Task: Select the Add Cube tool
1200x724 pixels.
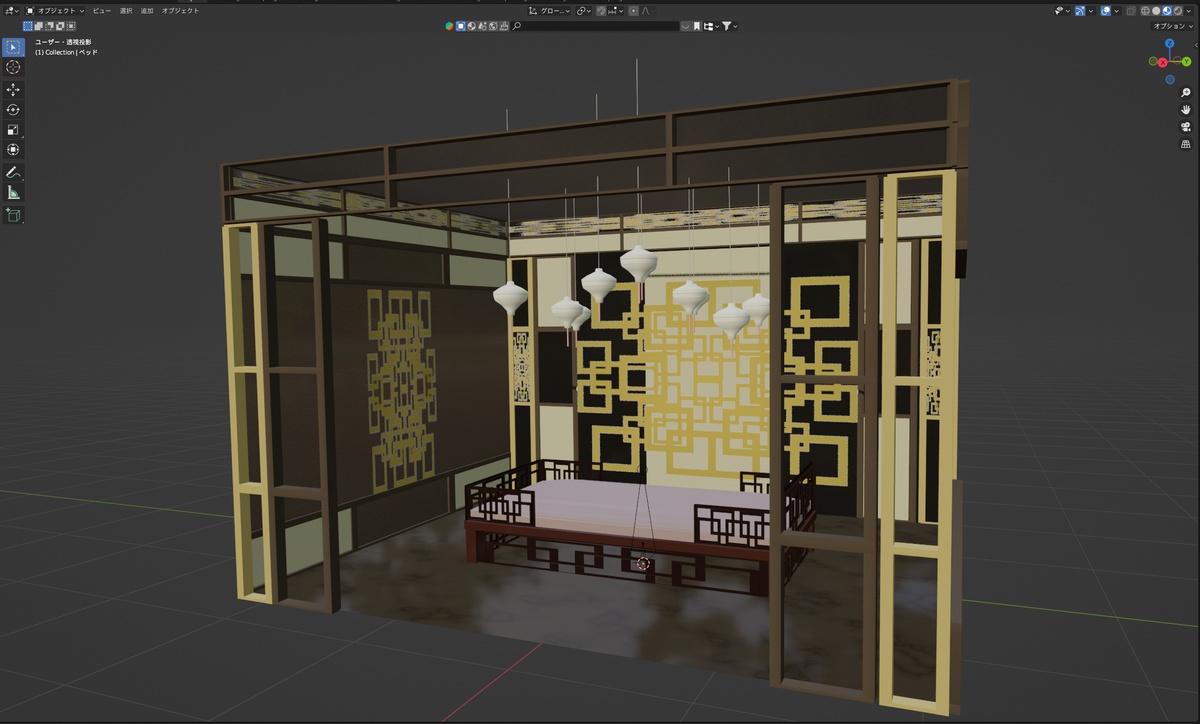Action: pyautogui.click(x=13, y=215)
